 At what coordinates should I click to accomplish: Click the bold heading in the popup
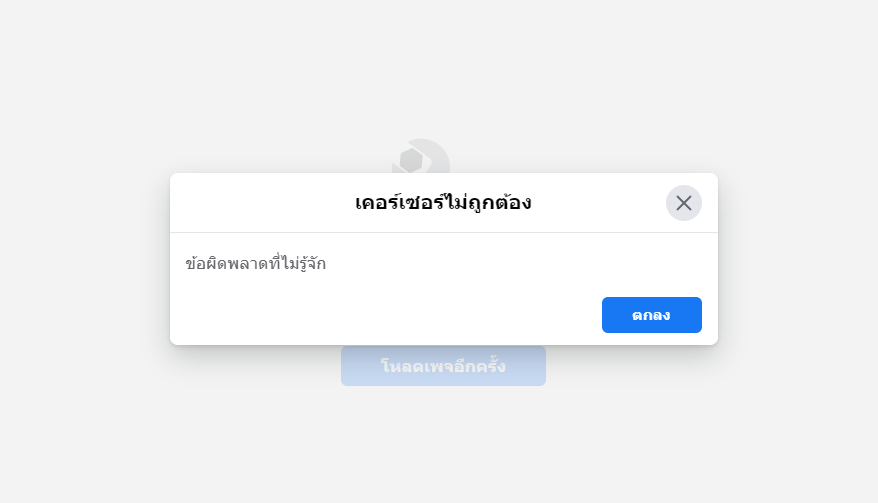point(443,203)
